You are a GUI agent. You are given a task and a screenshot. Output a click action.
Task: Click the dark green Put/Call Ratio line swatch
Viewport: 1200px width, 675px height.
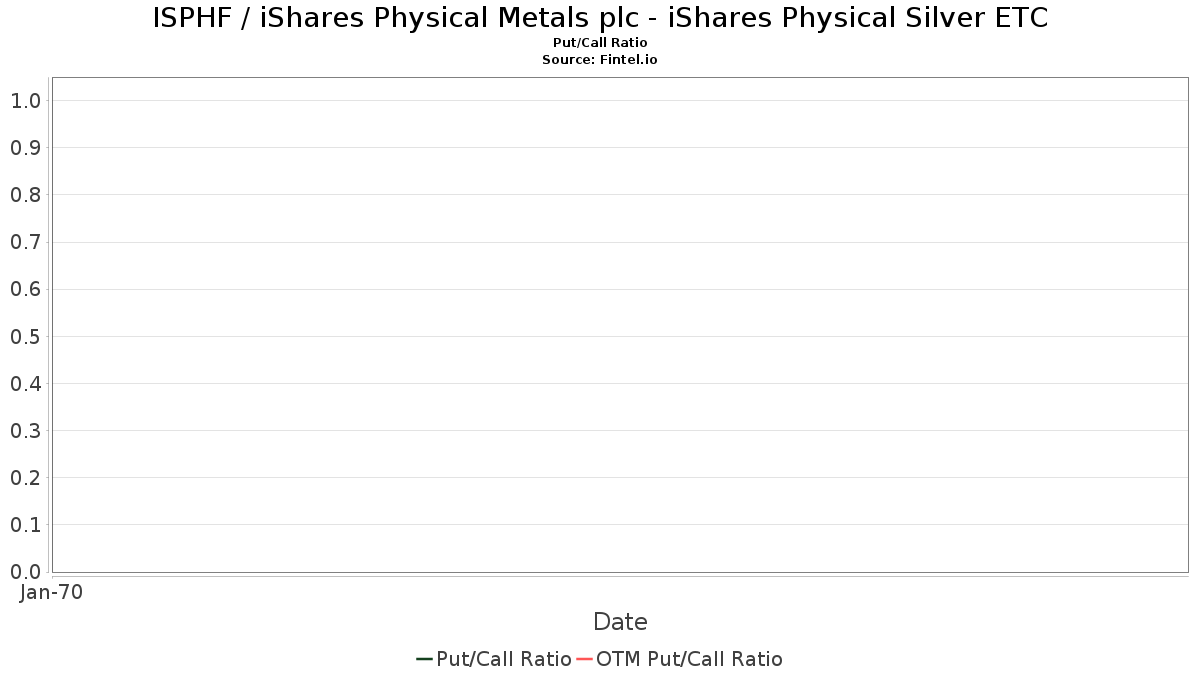coord(425,659)
